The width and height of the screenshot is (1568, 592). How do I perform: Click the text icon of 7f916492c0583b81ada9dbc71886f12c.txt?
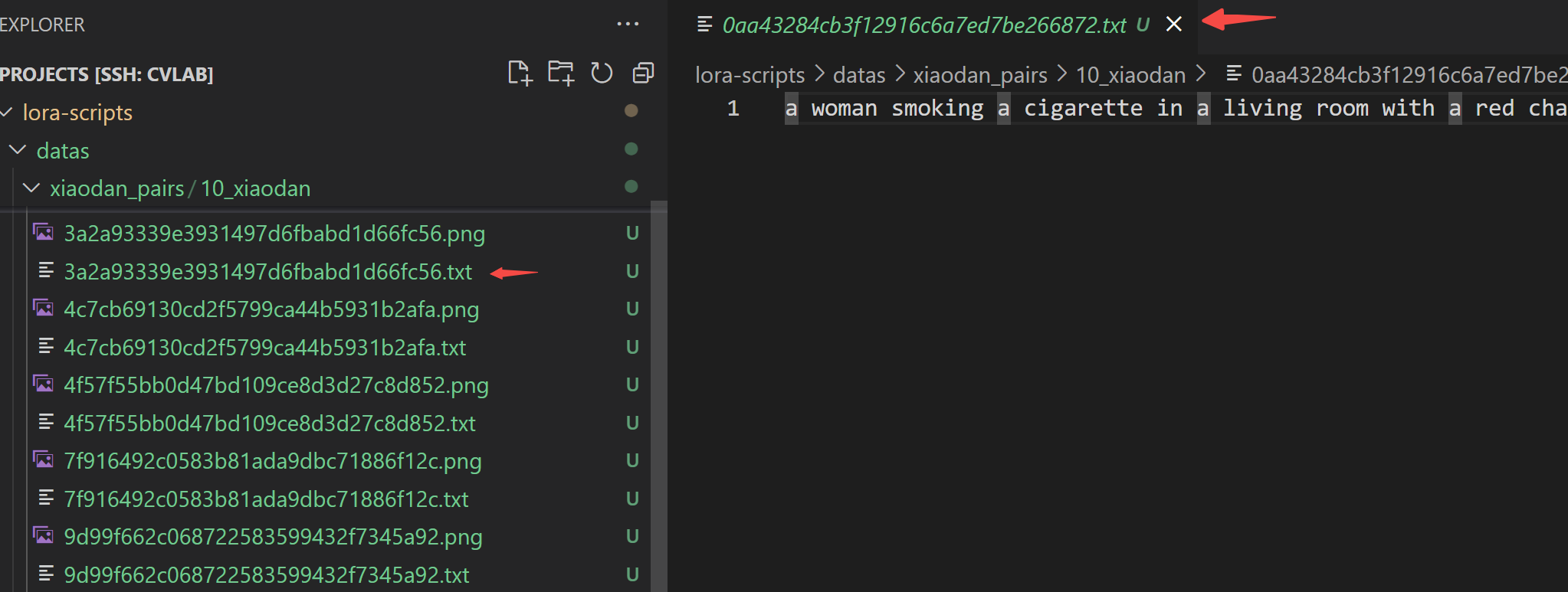tap(46, 498)
